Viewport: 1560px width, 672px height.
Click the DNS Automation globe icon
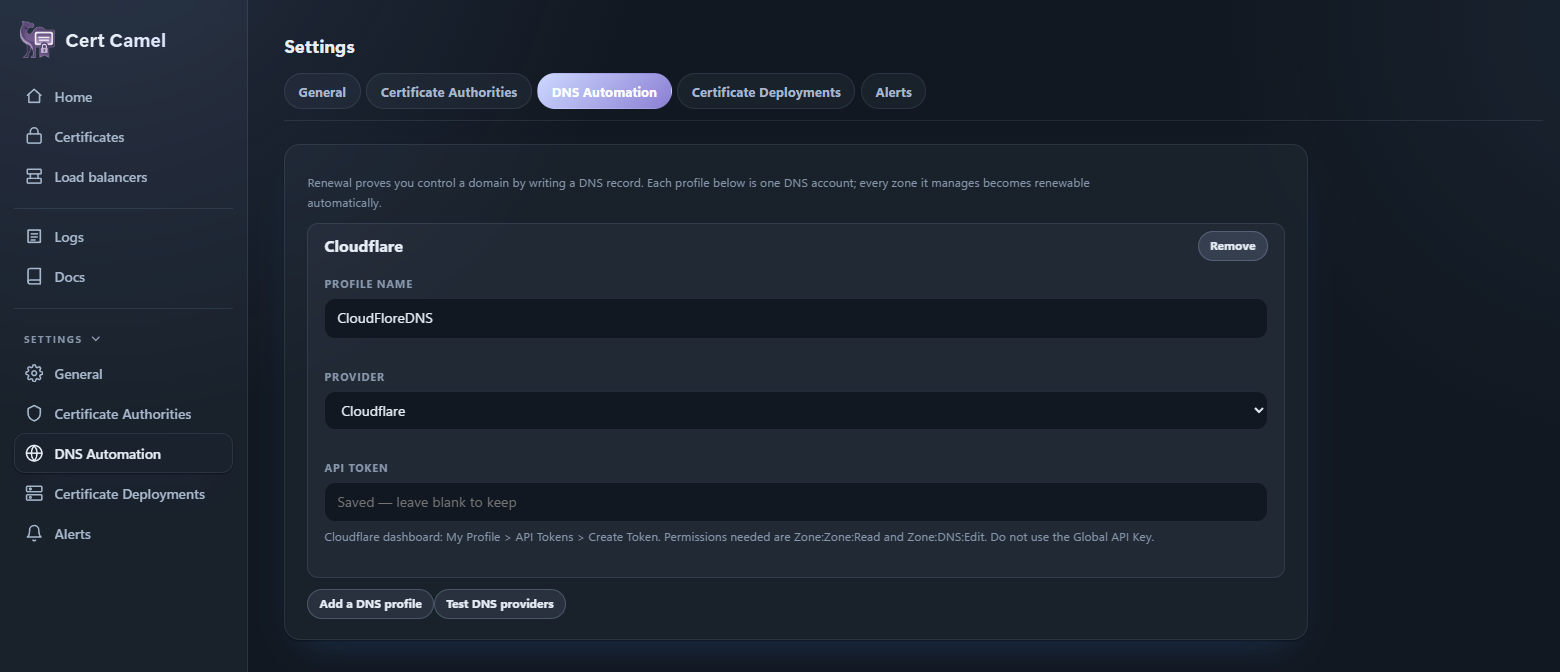click(34, 454)
